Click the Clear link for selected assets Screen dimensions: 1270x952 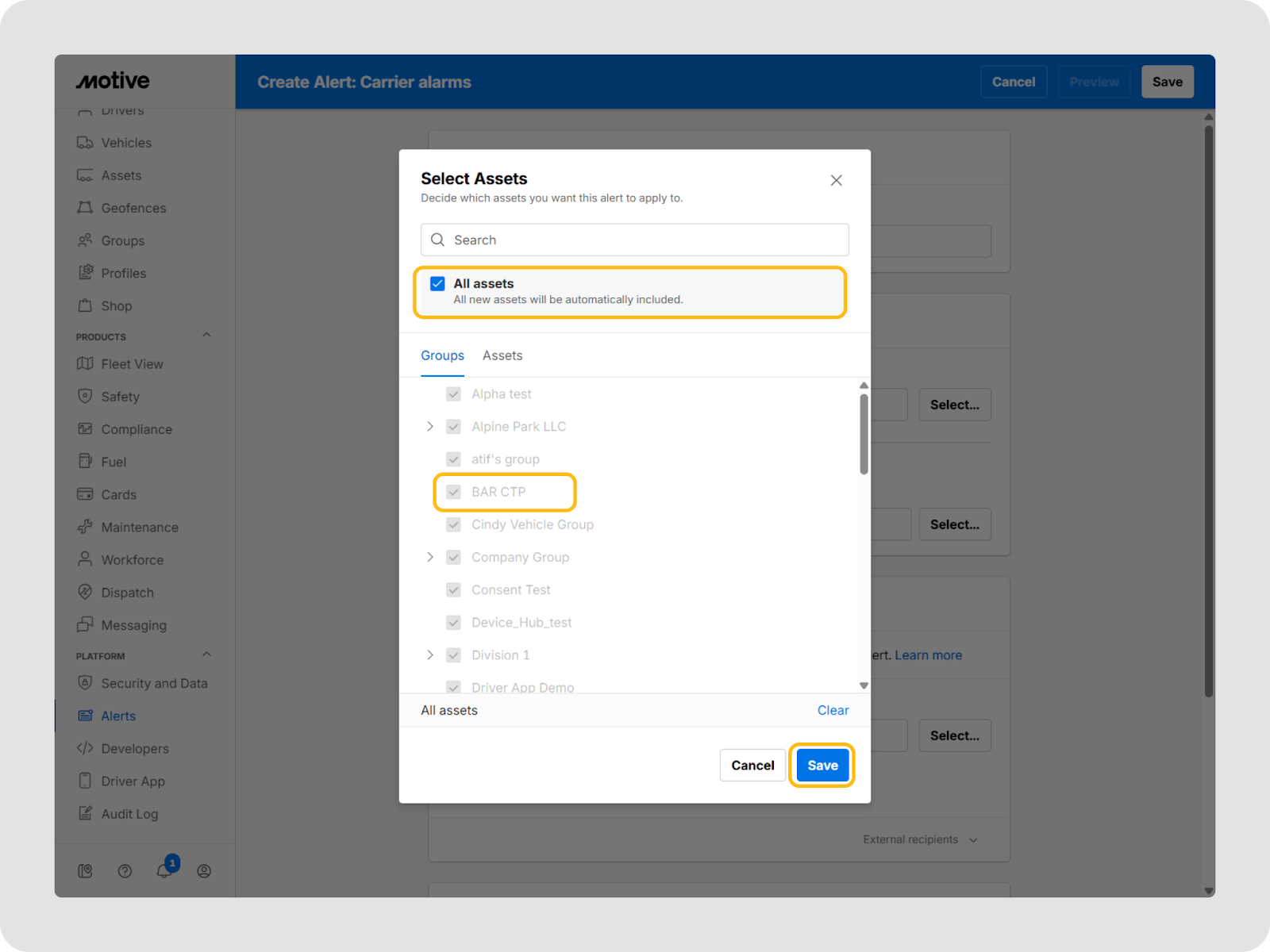click(833, 710)
